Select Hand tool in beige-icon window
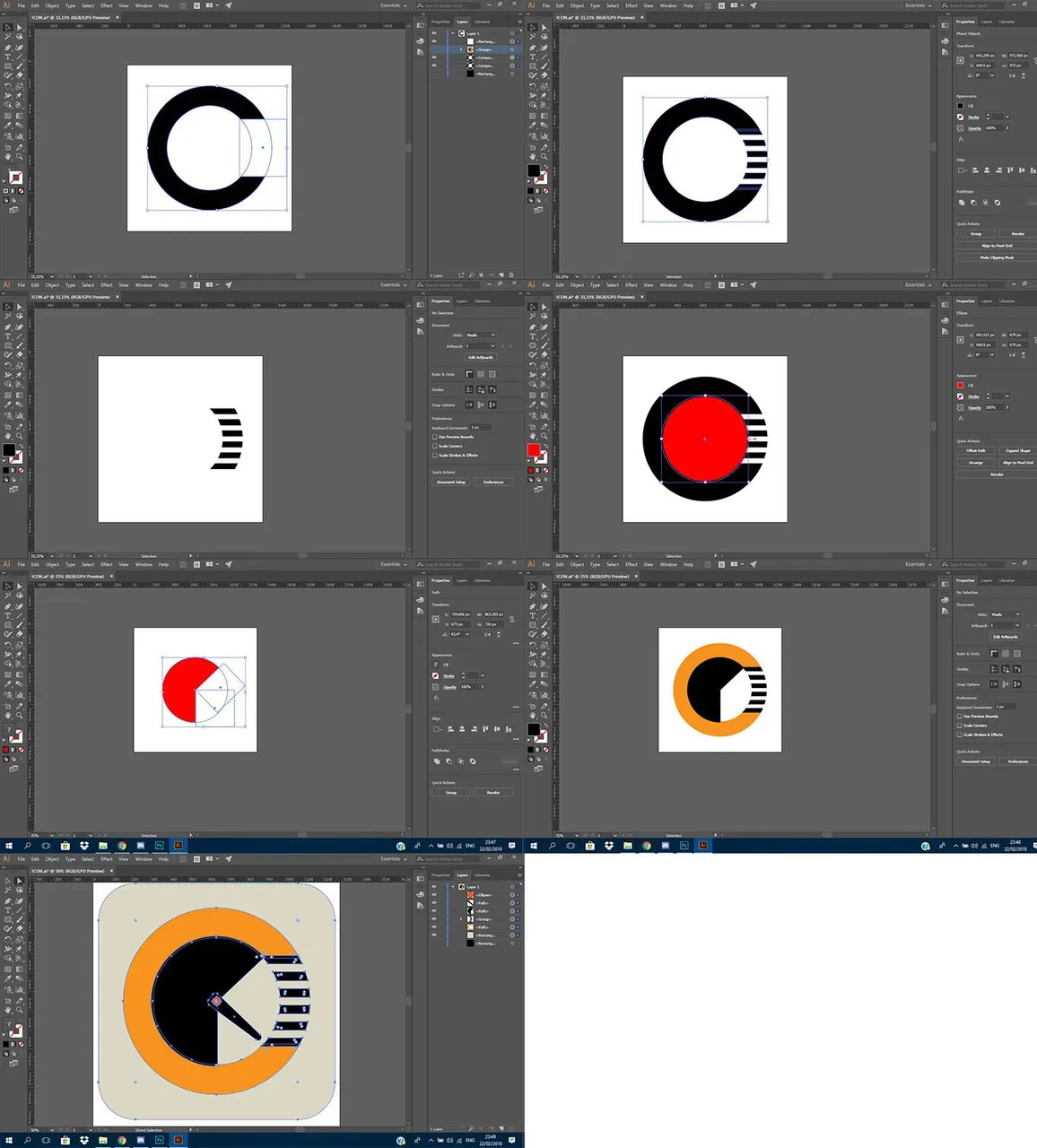The height and width of the screenshot is (1148, 1037). 8,1010
